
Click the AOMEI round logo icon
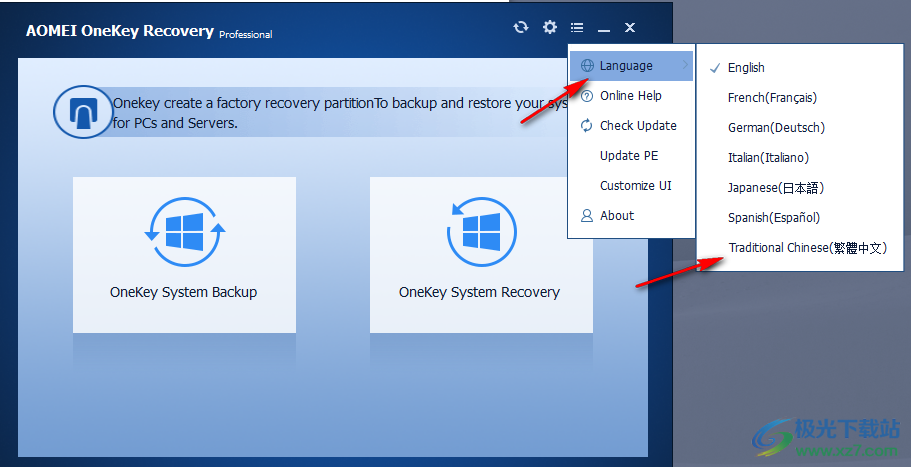tap(83, 112)
